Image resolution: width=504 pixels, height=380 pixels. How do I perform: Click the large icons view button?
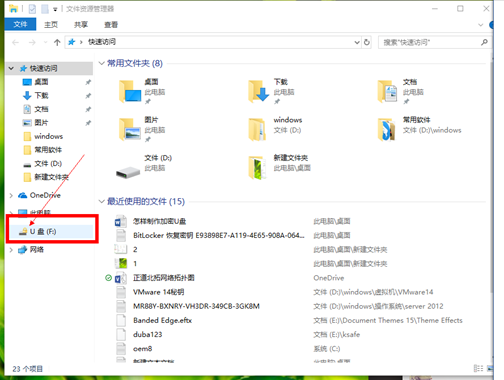(490, 368)
